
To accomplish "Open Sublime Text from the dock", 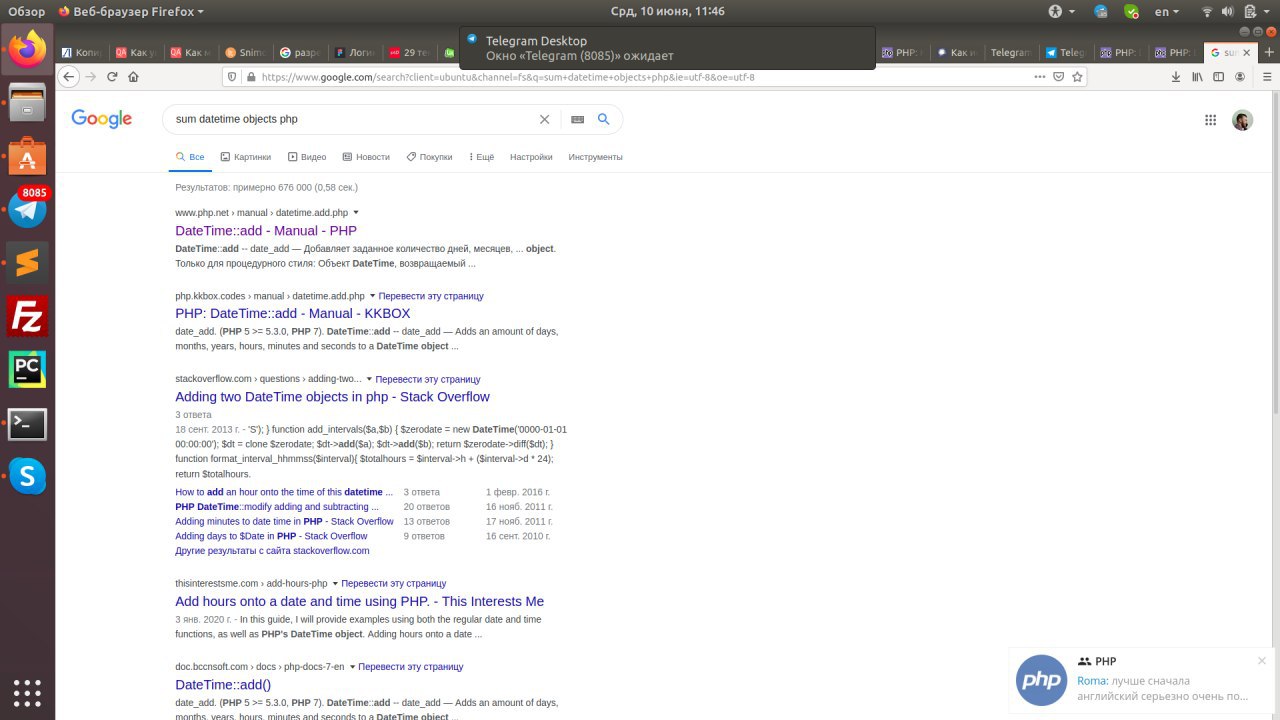I will 27,263.
